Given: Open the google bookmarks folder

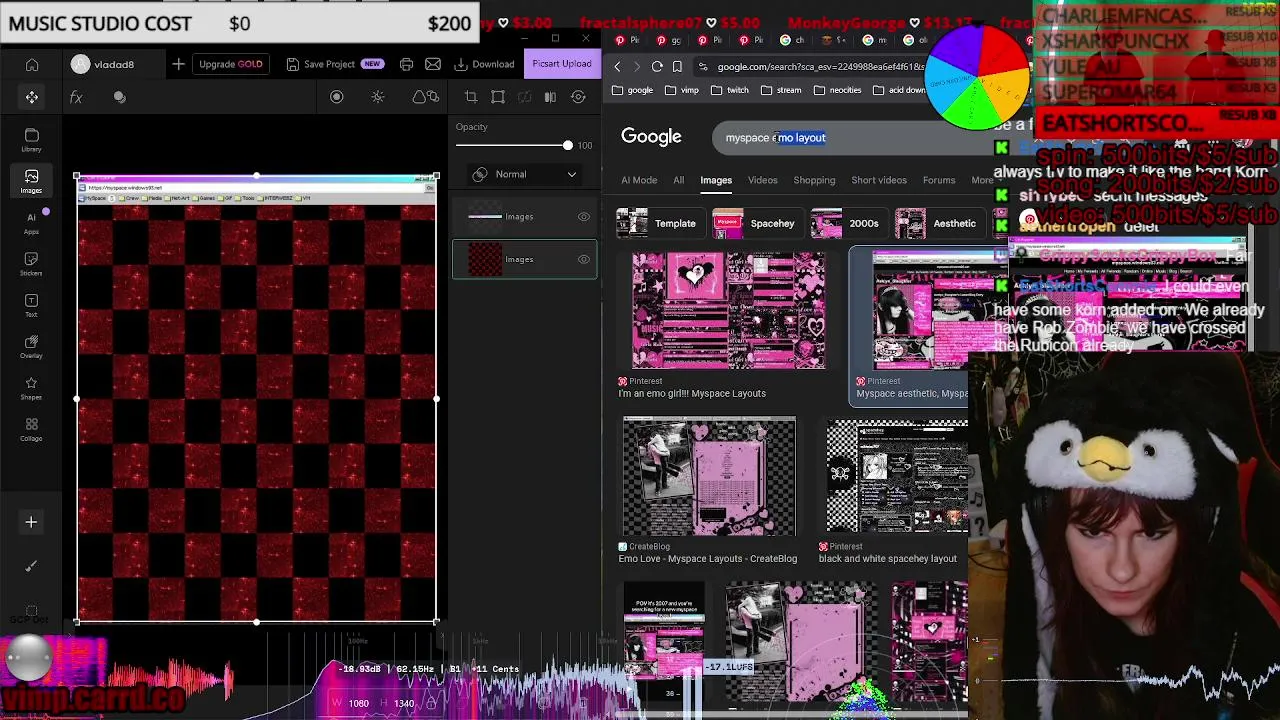Looking at the screenshot, I should [x=632, y=90].
